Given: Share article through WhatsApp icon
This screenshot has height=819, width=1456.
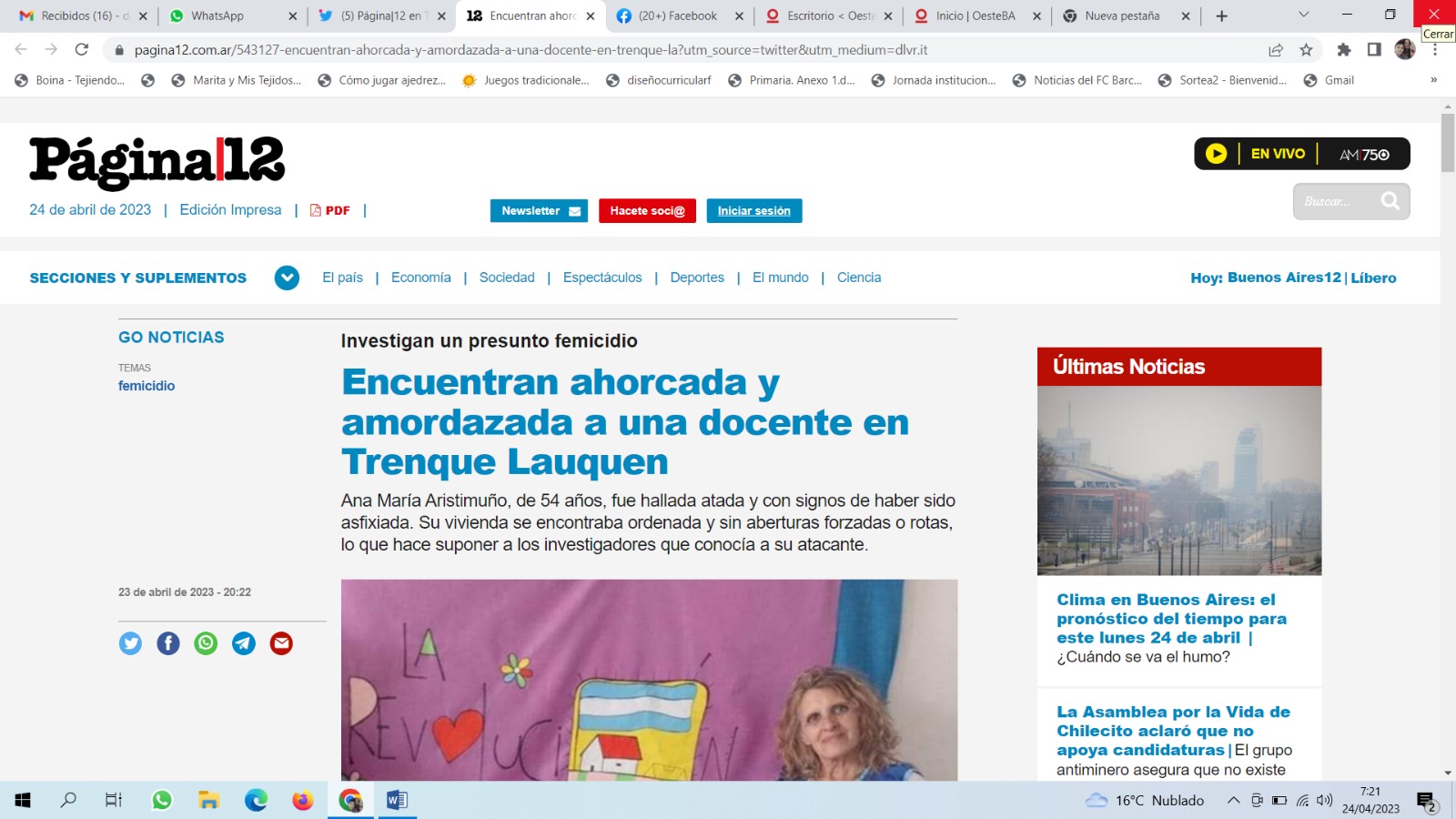Looking at the screenshot, I should [207, 643].
